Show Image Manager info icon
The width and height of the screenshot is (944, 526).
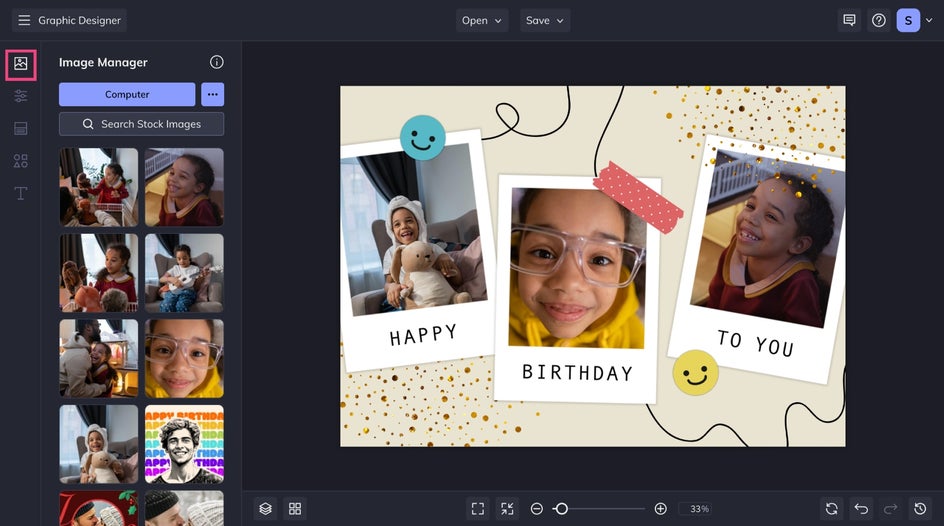point(217,62)
